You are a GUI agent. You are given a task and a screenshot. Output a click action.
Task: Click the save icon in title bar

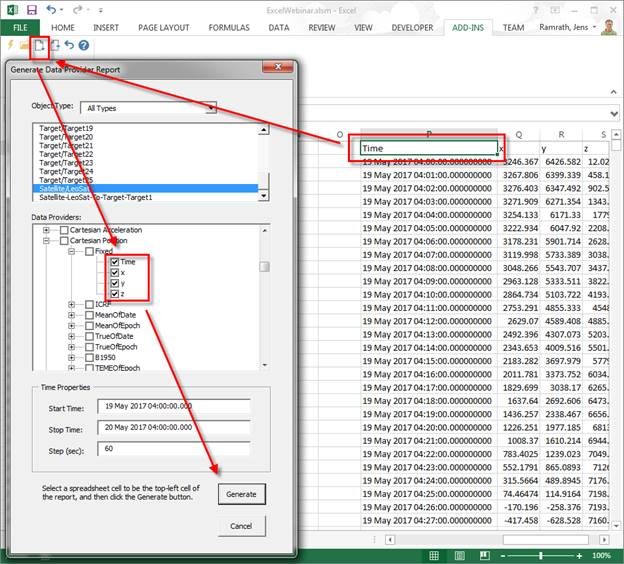[x=32, y=9]
